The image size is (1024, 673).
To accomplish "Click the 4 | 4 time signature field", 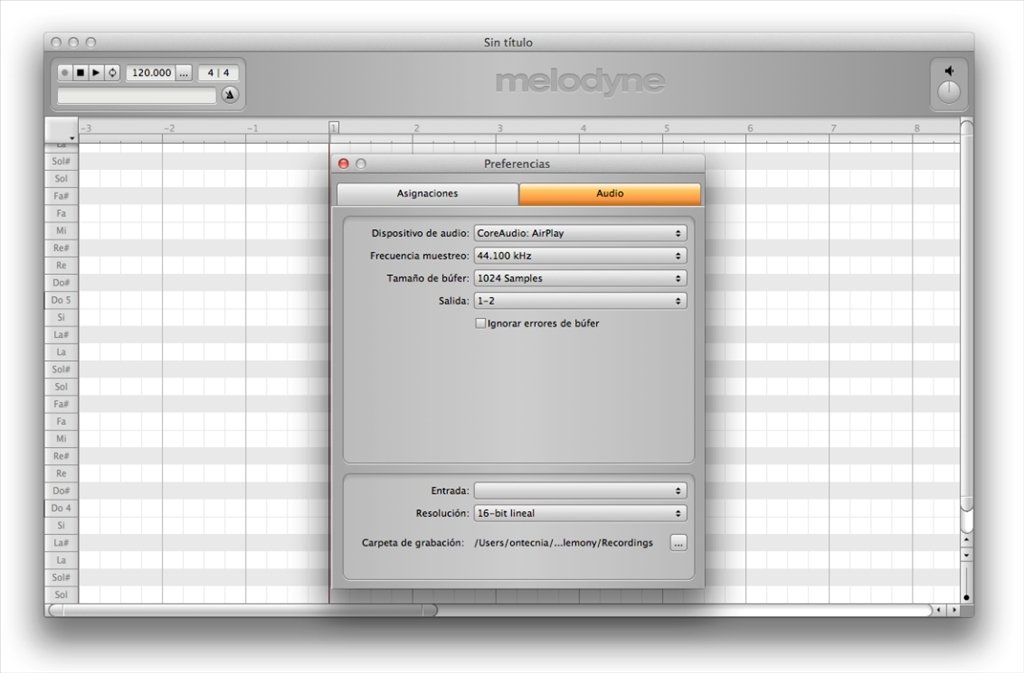I will pyautogui.click(x=218, y=72).
